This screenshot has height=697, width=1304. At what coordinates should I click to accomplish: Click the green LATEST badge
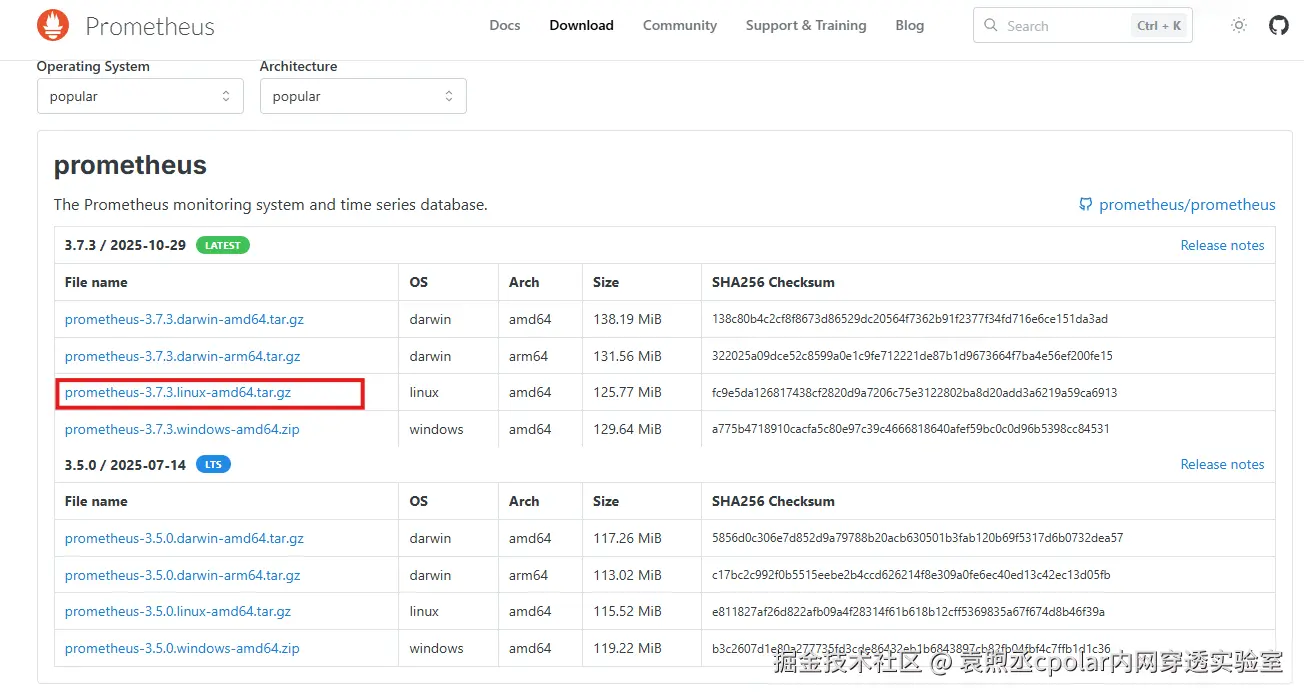point(223,245)
